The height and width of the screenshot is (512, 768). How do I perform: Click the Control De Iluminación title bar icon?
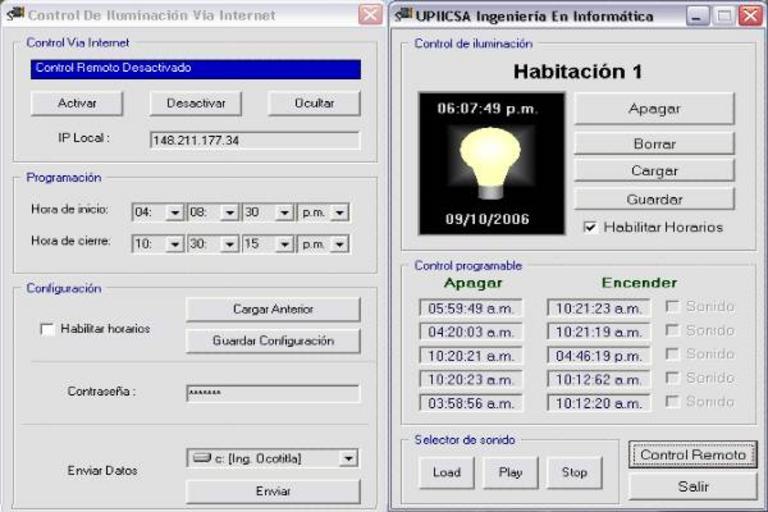coord(15,15)
